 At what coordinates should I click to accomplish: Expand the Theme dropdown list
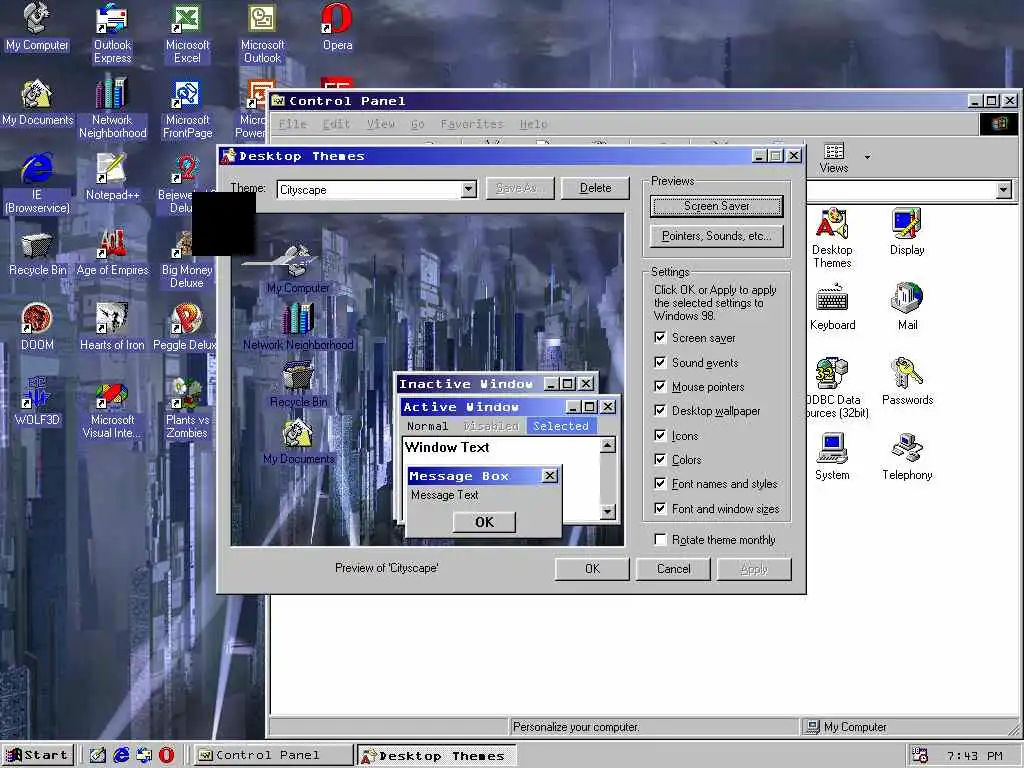[468, 190]
